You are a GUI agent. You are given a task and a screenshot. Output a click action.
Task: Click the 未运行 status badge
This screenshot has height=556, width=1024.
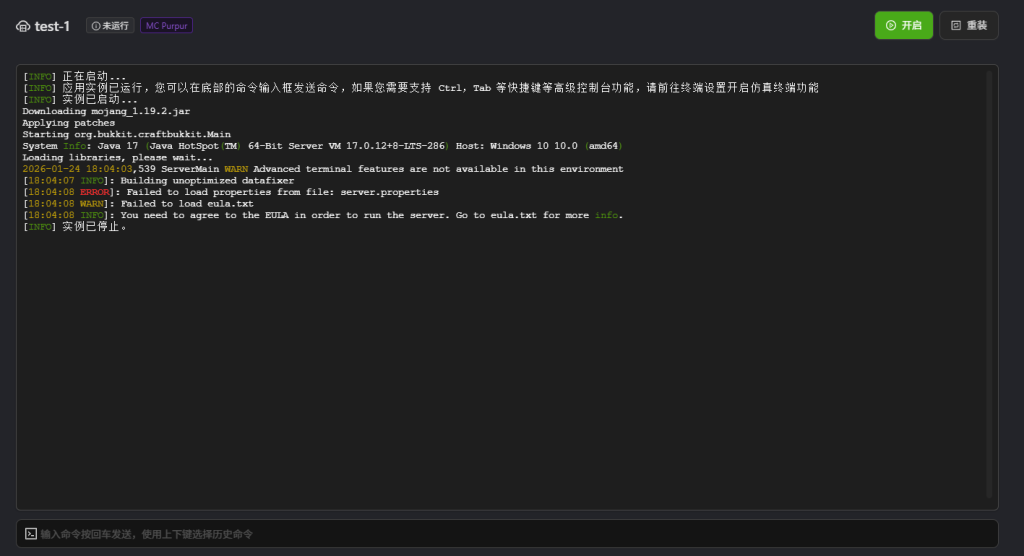110,26
